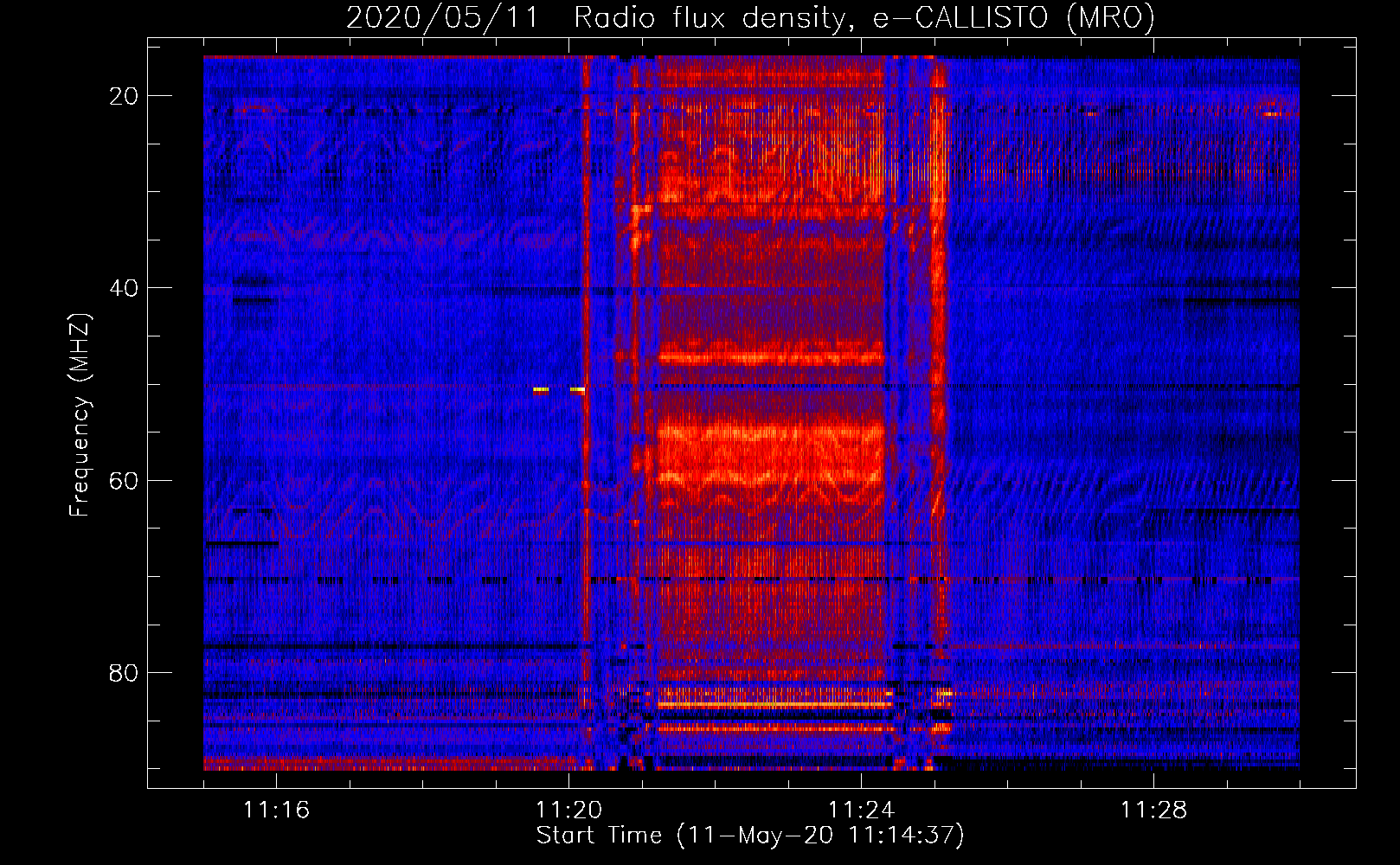Image resolution: width=1400 pixels, height=865 pixels.
Task: Click the '11:24' time tick label
Action: coord(862,811)
